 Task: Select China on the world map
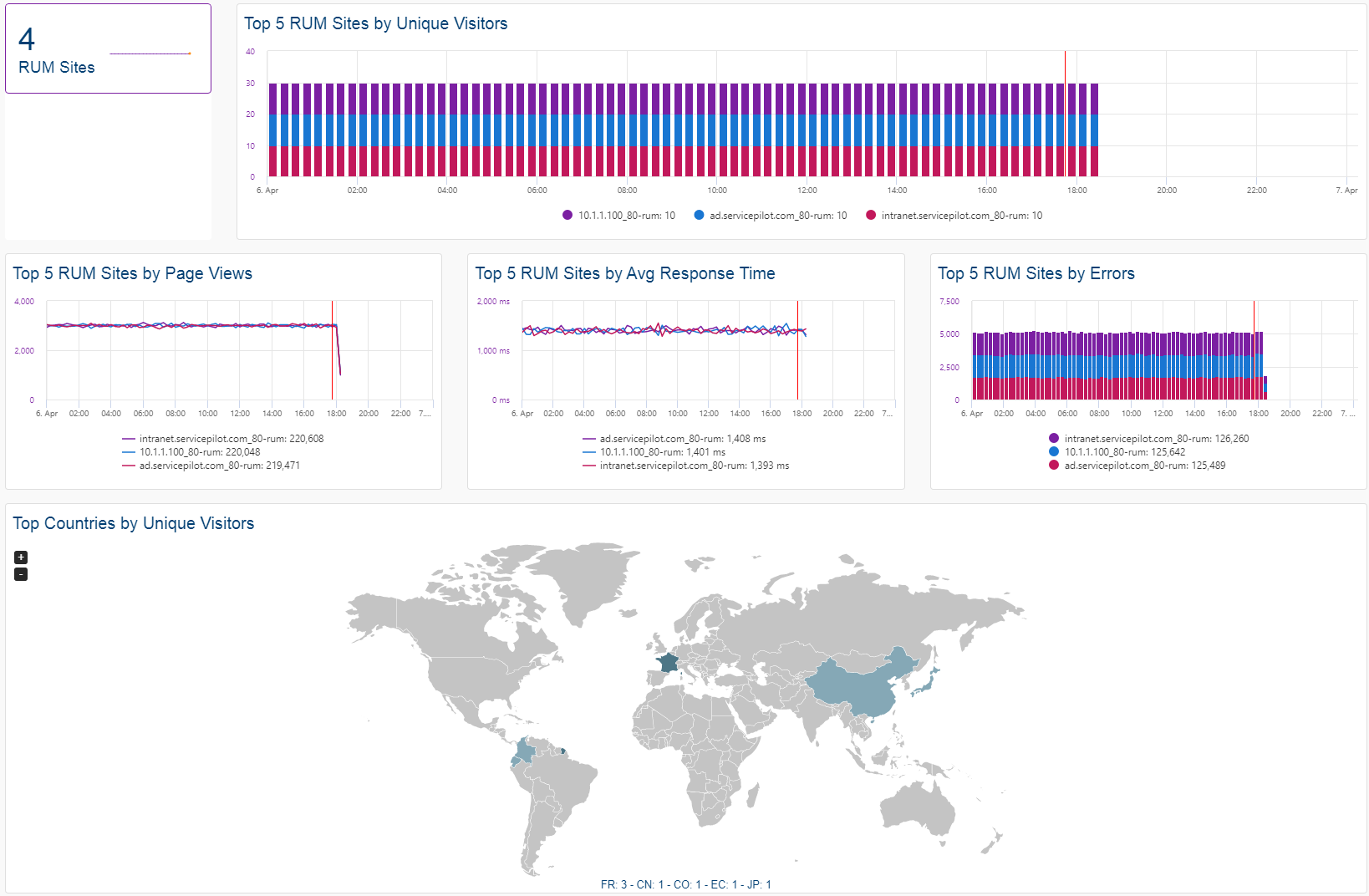pos(861,685)
